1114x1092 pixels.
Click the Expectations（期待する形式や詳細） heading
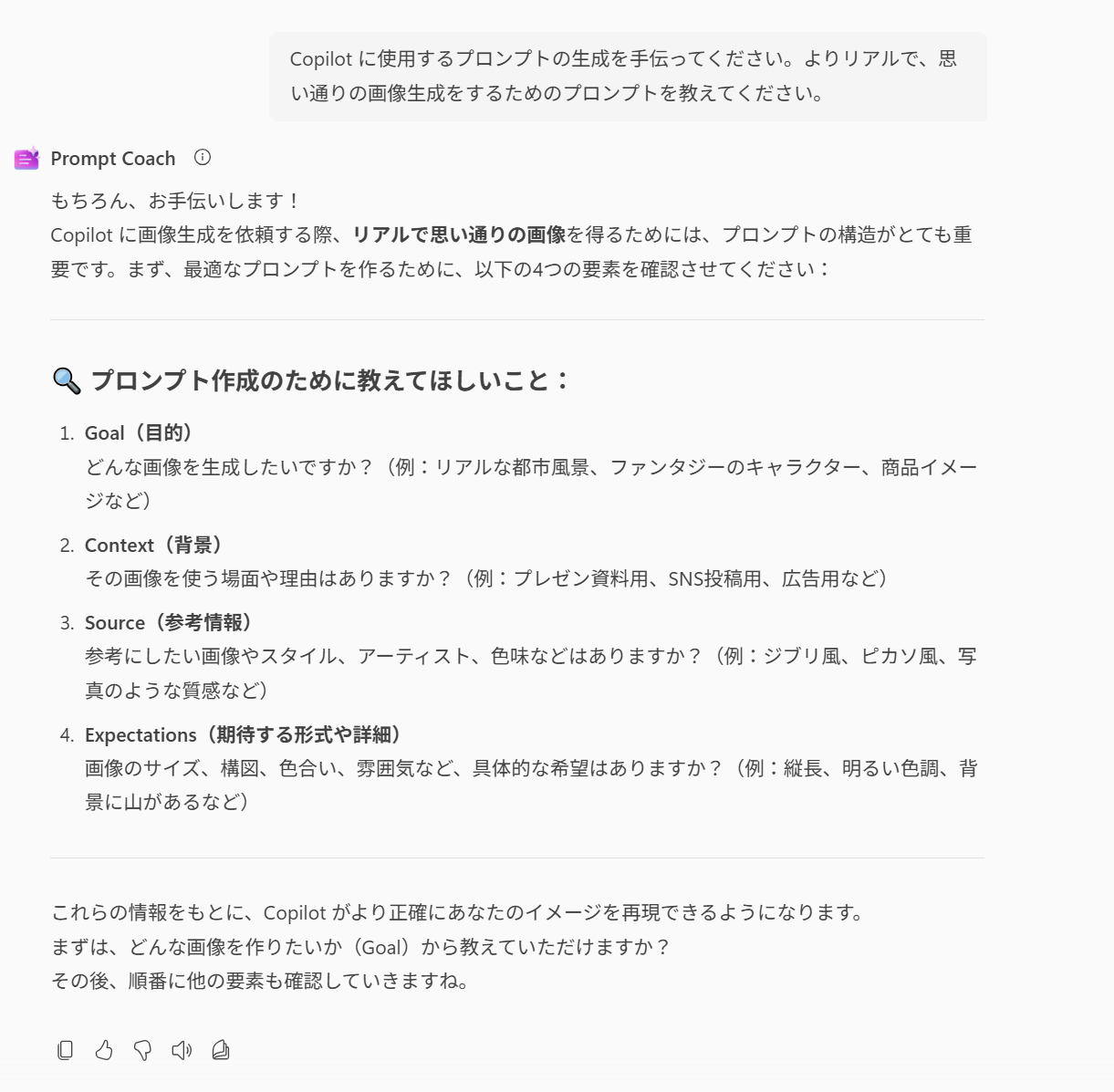coord(244,735)
